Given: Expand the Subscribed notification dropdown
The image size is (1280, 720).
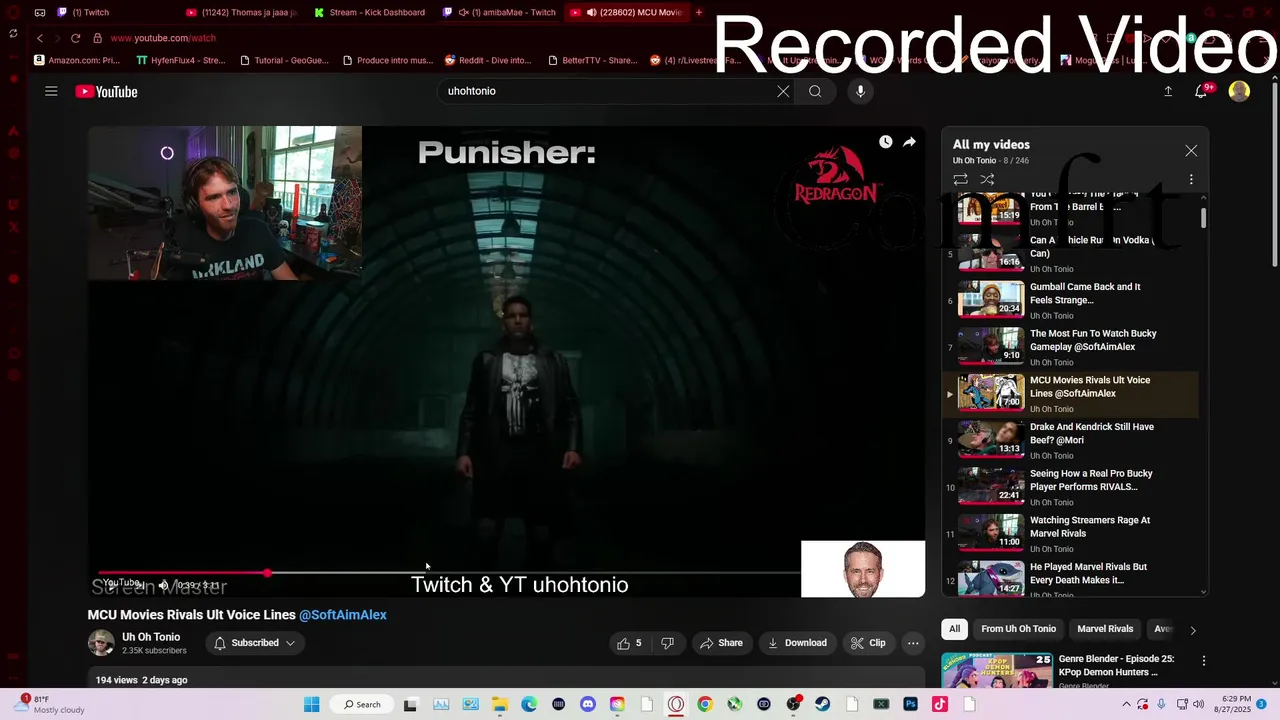Looking at the screenshot, I should click(255, 643).
